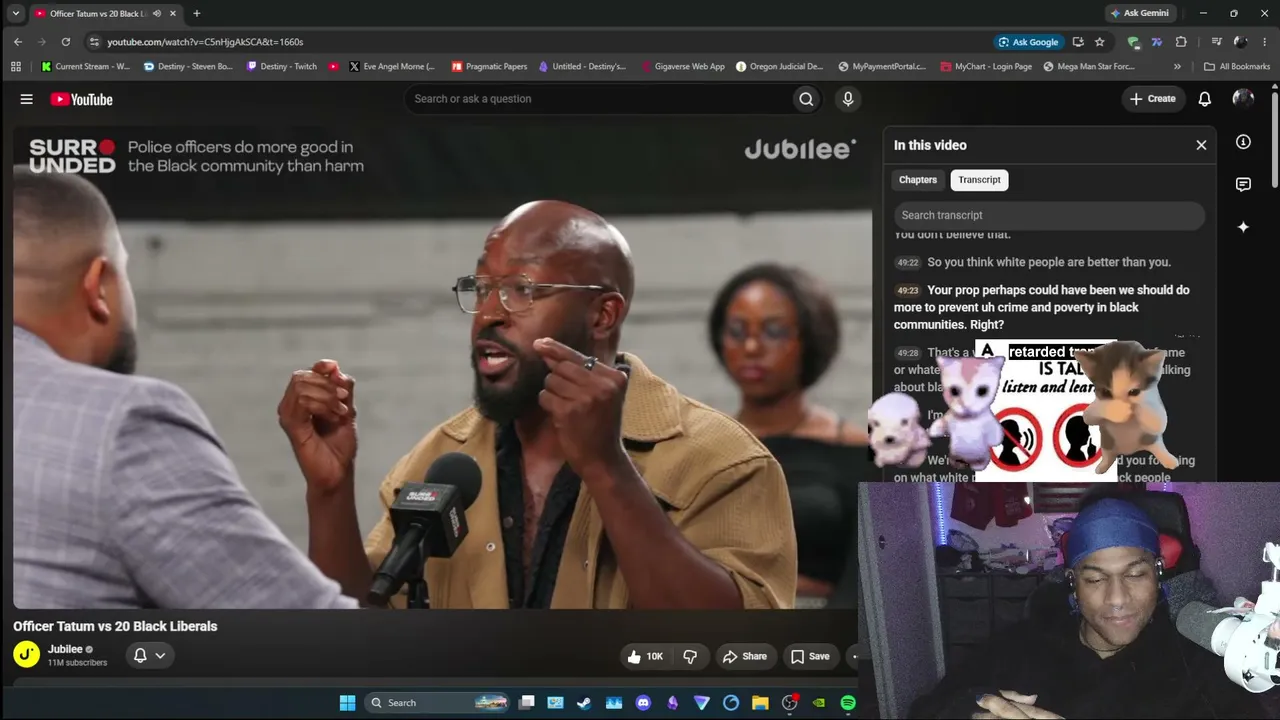Click the install app icon in address bar
The height and width of the screenshot is (720, 1280).
(1078, 42)
